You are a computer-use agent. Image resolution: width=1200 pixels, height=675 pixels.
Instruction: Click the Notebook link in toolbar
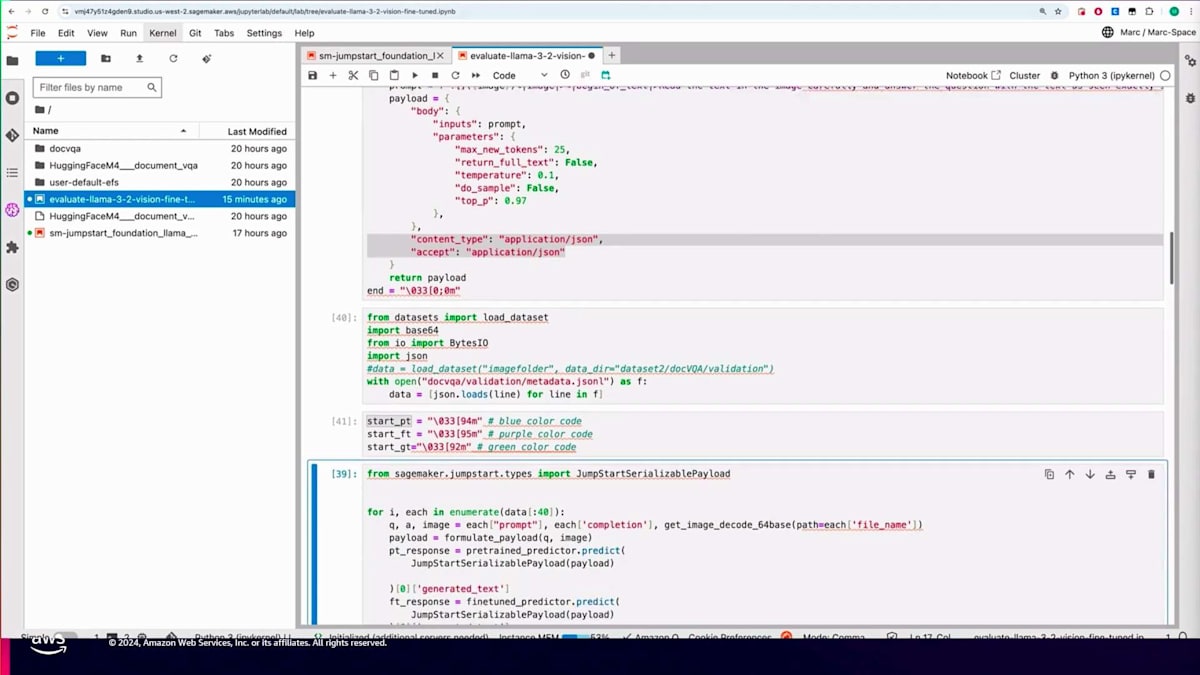(973, 75)
